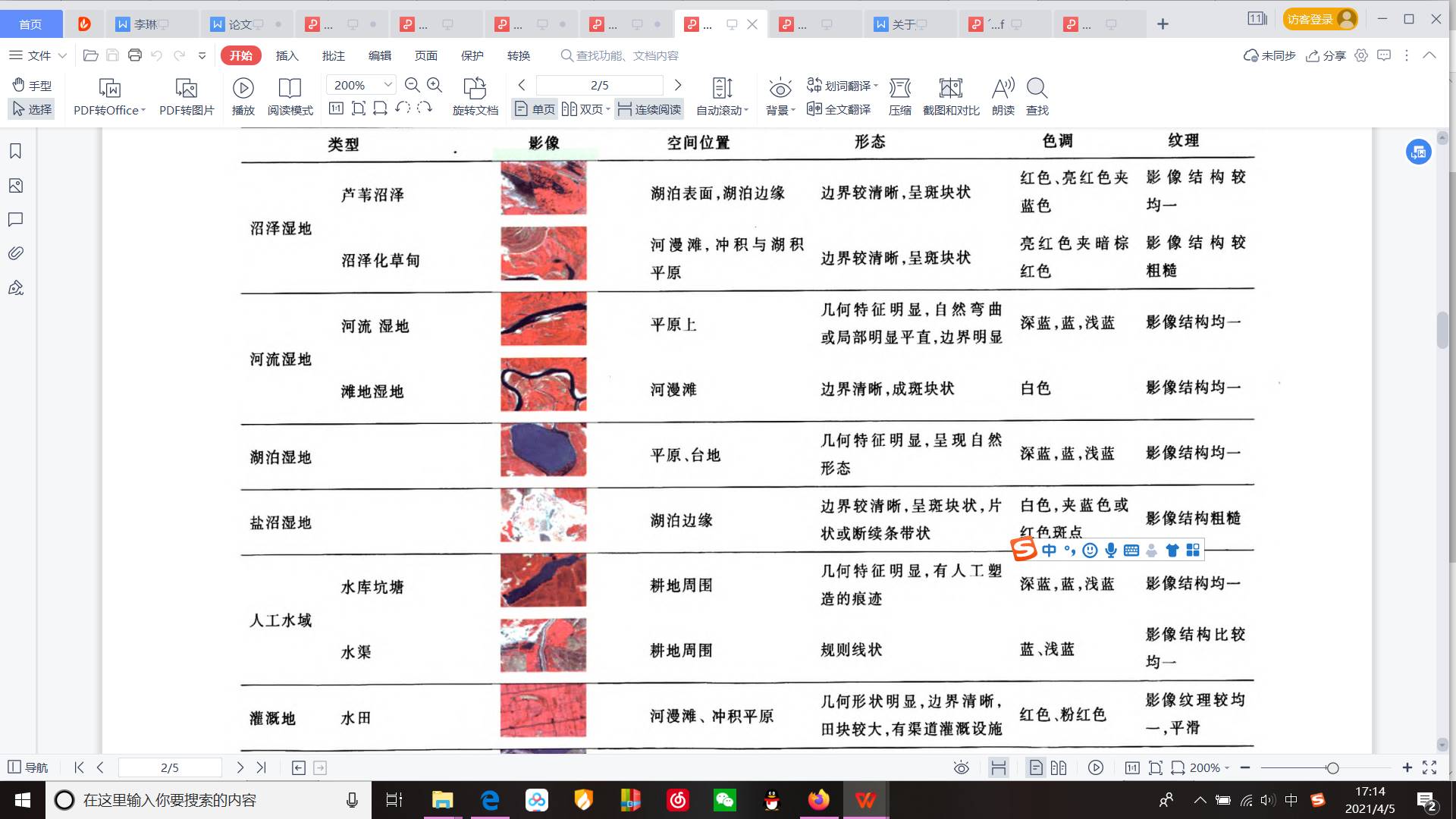The width and height of the screenshot is (1456, 819).
Task: Click the 全文翻译 translate button
Action: pos(839,109)
